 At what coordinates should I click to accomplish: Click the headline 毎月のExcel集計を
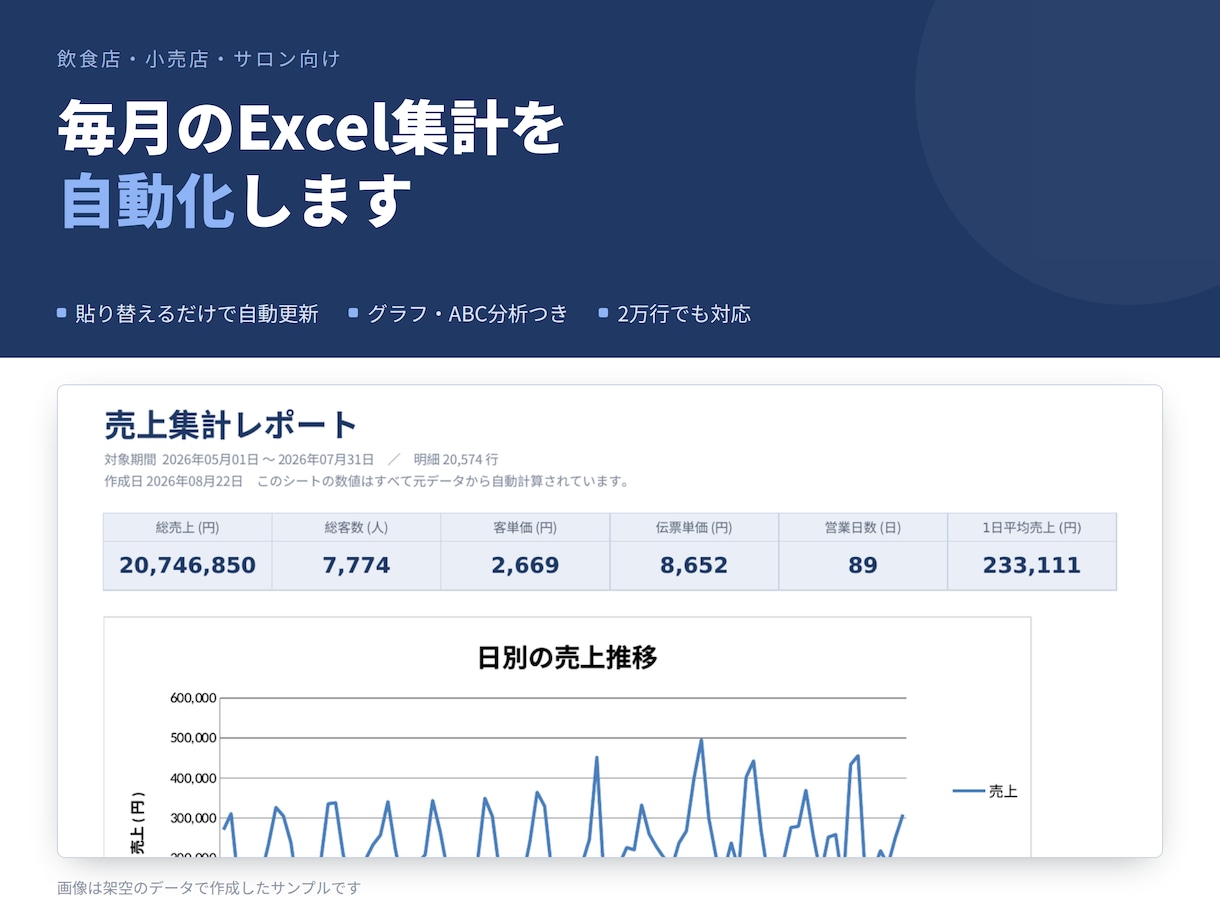tap(311, 128)
